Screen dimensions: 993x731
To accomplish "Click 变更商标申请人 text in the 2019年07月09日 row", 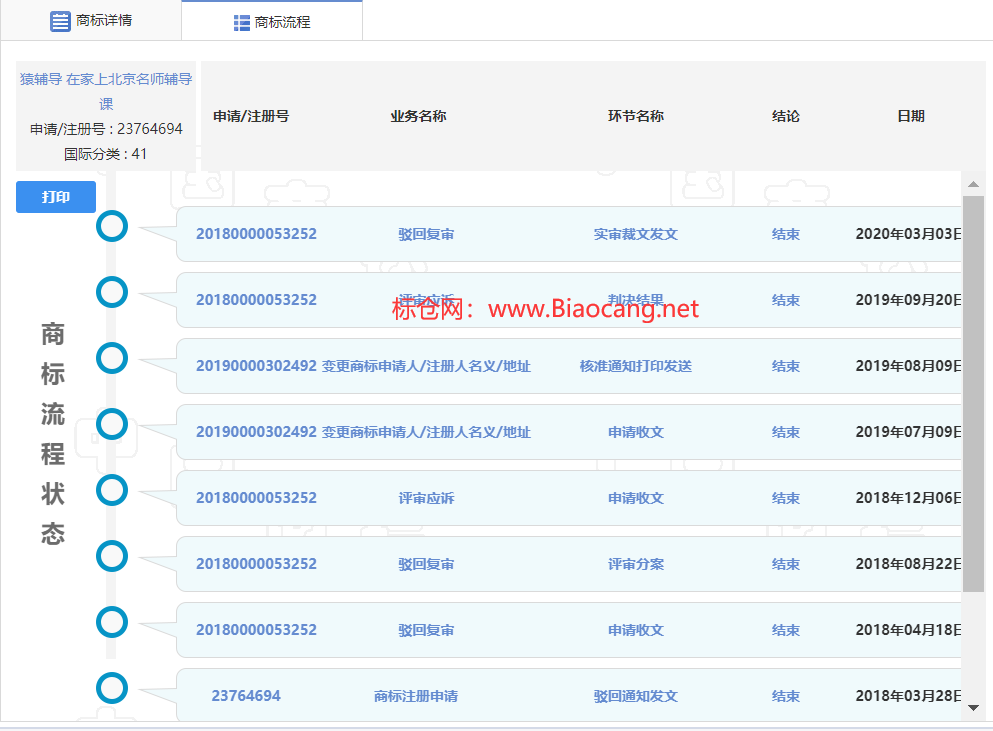I will [426, 432].
